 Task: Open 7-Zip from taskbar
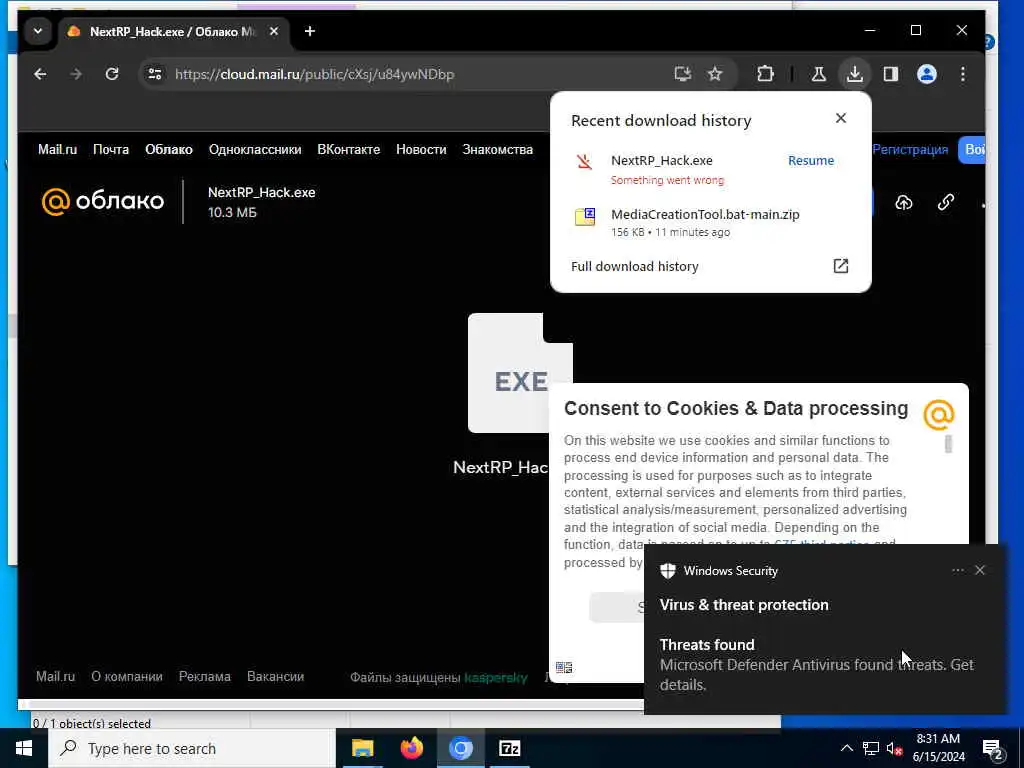tap(509, 748)
